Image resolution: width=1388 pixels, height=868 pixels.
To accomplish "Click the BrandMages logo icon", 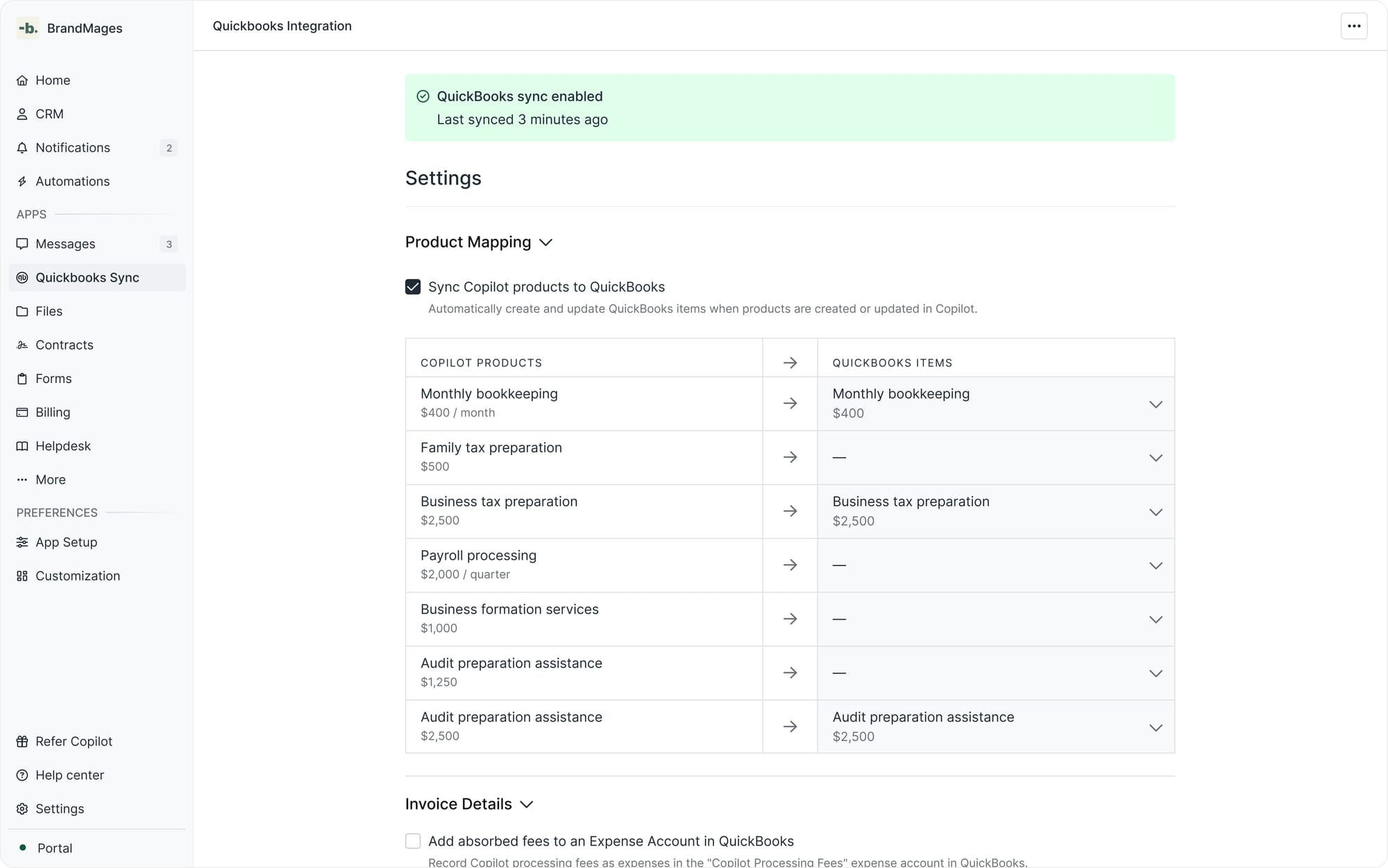I will pos(28,28).
